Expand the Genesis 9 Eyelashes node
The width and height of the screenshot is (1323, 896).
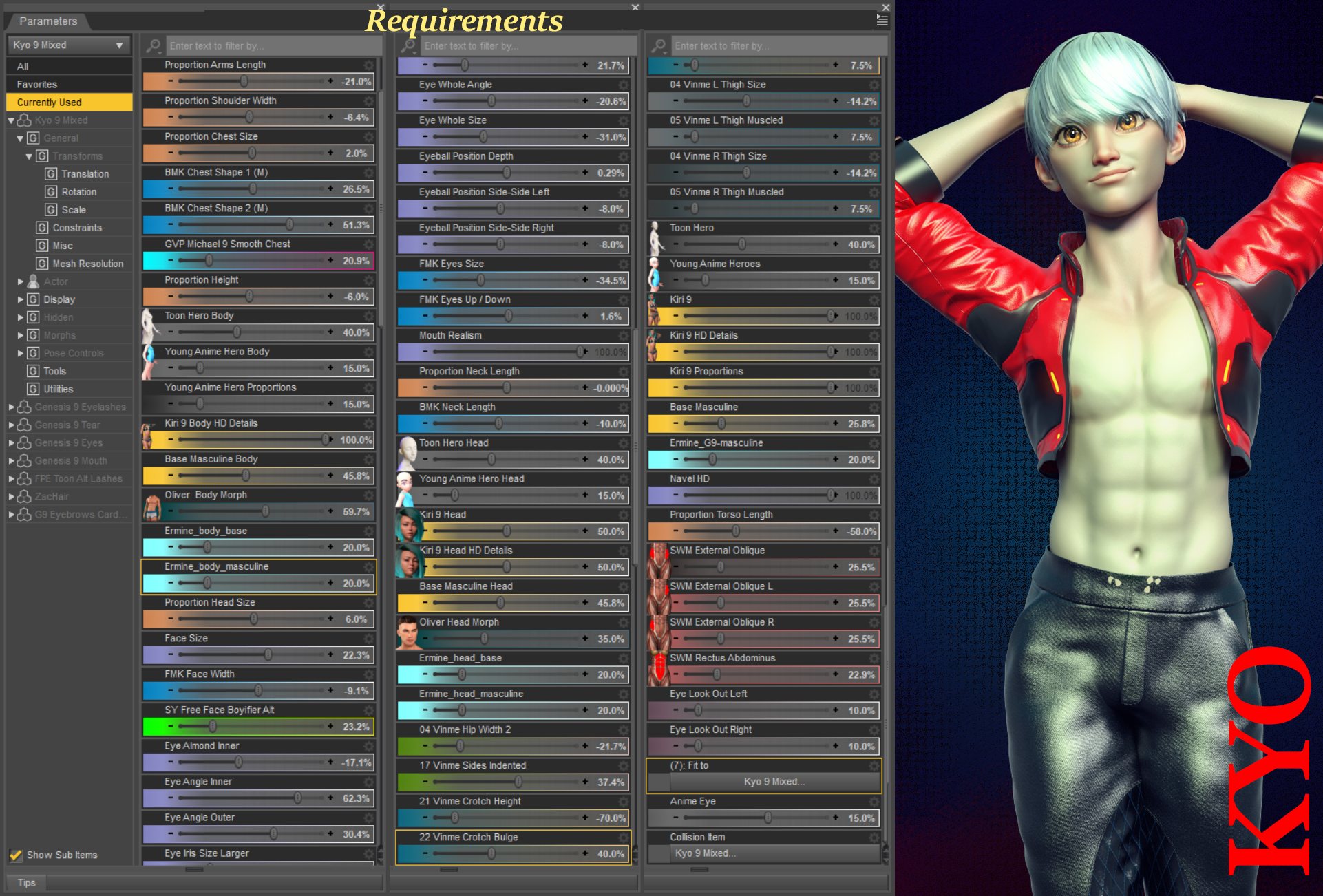[x=11, y=407]
